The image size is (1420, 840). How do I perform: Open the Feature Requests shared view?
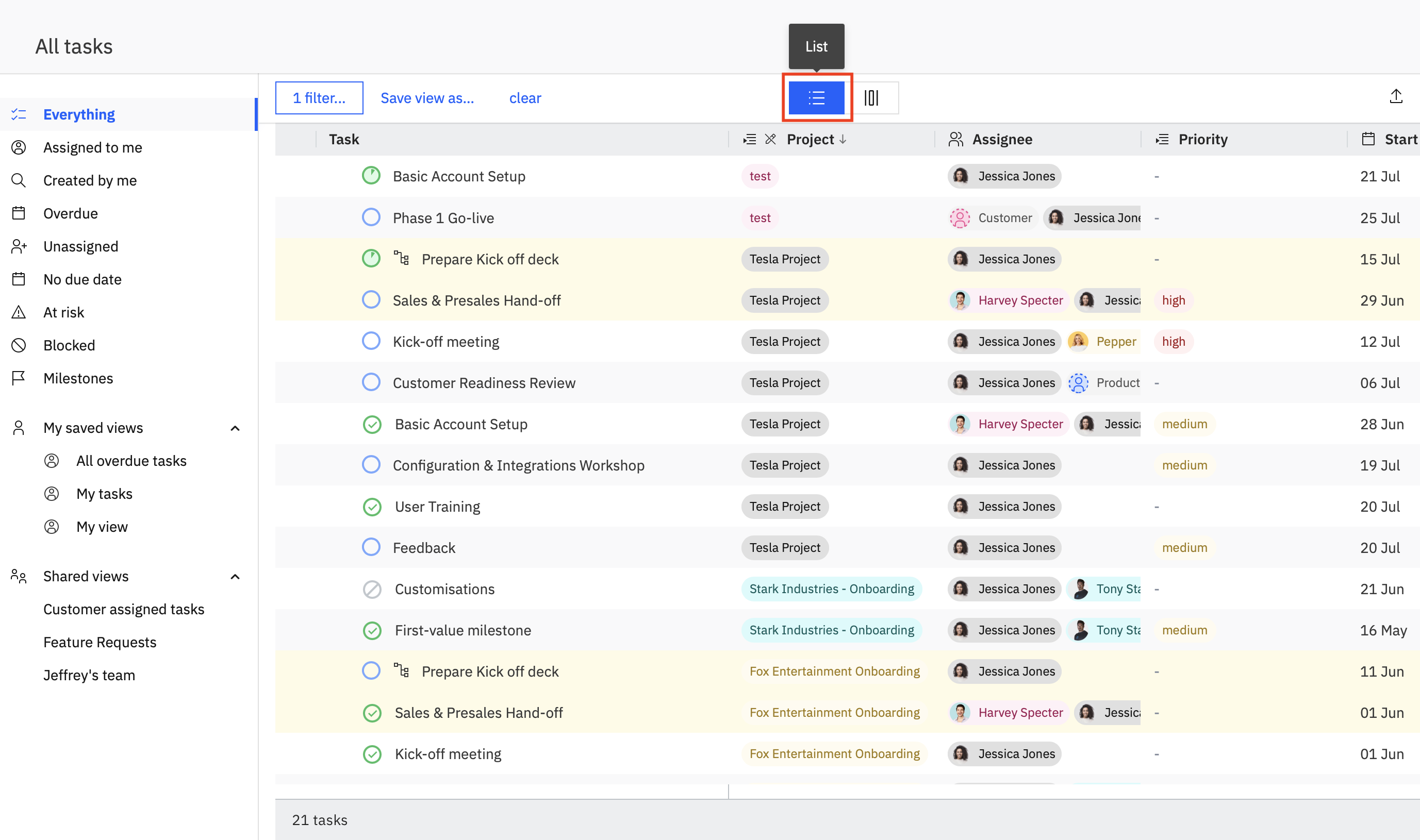coord(100,642)
